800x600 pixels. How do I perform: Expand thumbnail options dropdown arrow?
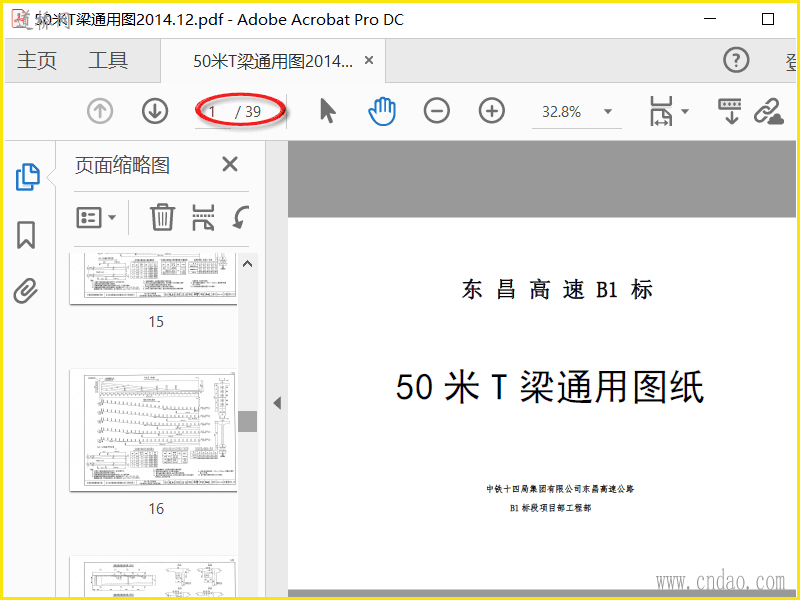click(112, 218)
